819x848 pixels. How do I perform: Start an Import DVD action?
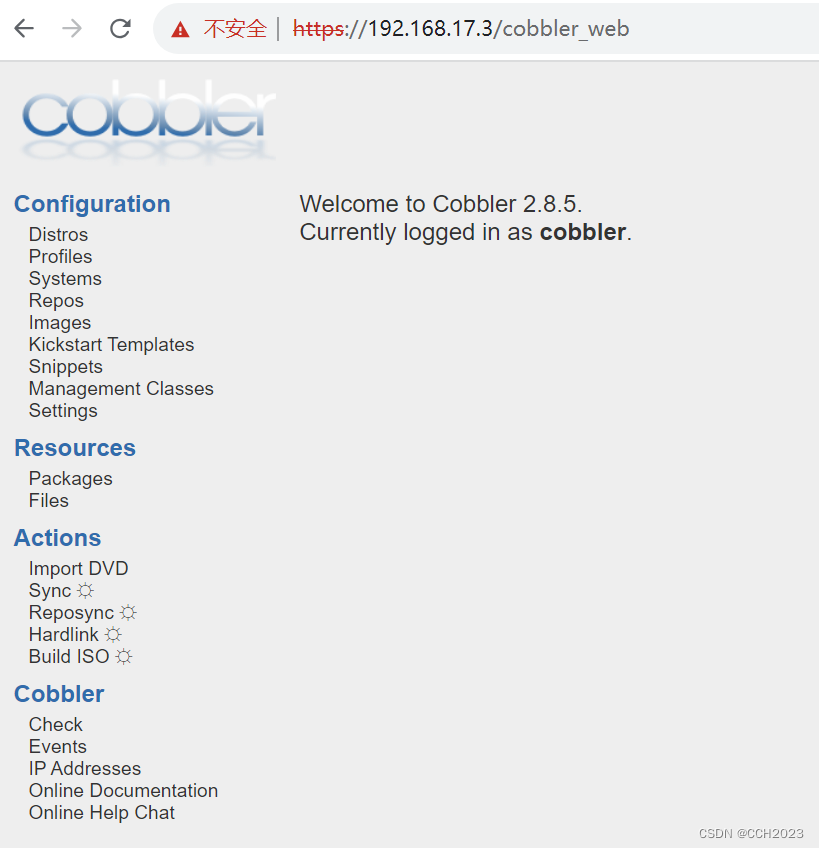pyautogui.click(x=78, y=568)
